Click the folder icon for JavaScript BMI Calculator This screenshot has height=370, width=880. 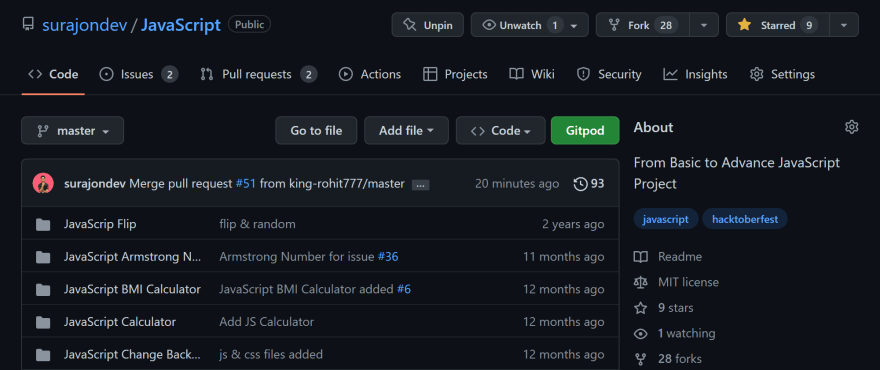(43, 290)
